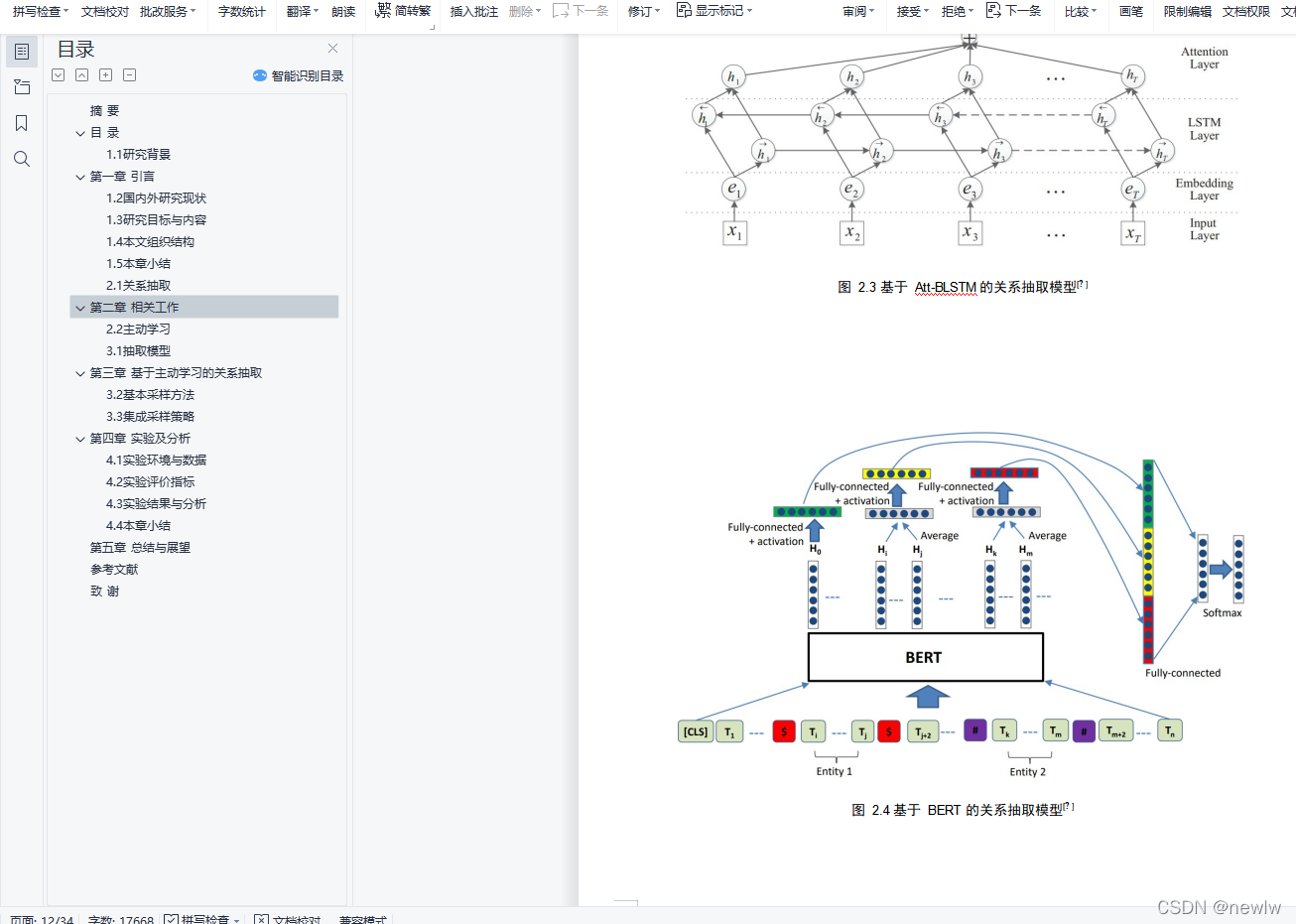This screenshot has height=924, width=1296.
Task: Toggle 文档校对 checkbox in status bar
Action: (261, 919)
